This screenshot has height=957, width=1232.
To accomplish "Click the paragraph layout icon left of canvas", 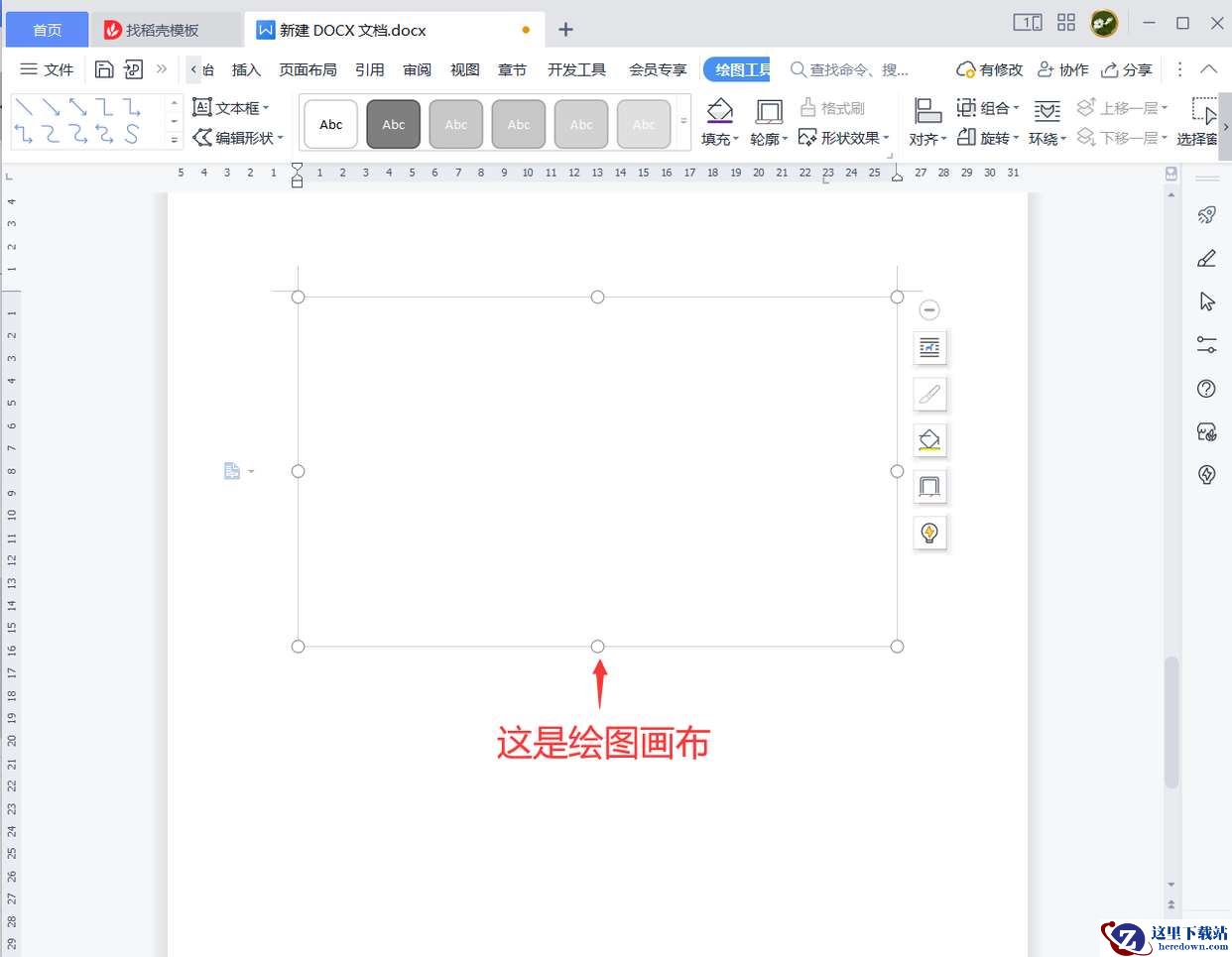I will click(232, 471).
